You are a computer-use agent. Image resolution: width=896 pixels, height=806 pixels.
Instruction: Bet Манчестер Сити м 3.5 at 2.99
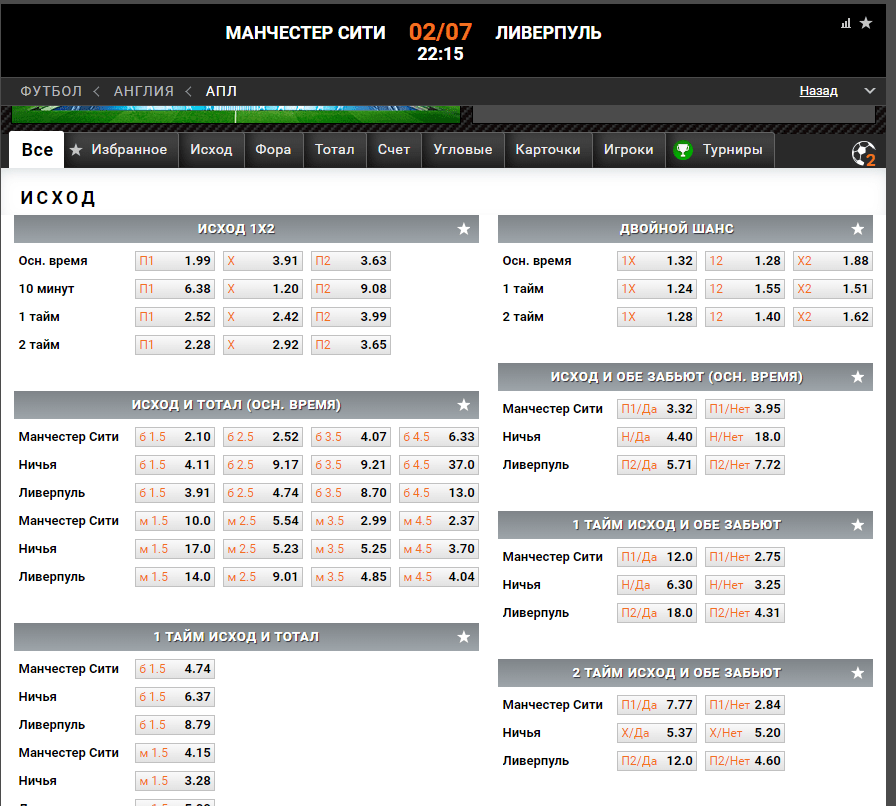point(351,521)
